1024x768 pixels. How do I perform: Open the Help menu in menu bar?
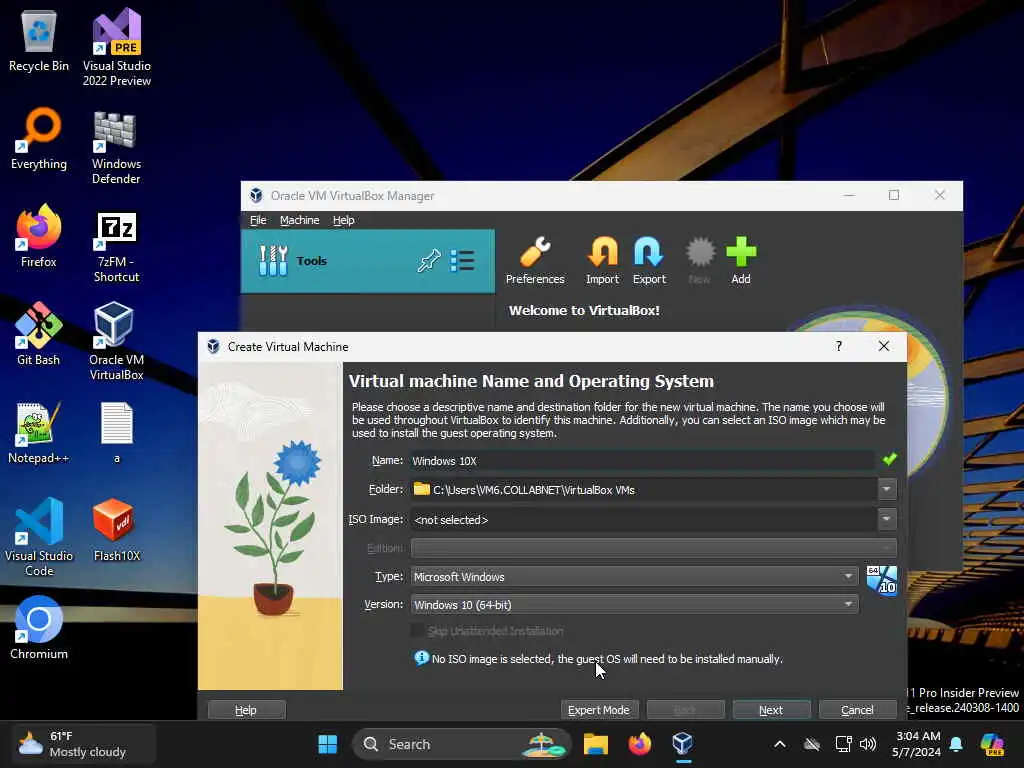click(x=344, y=220)
